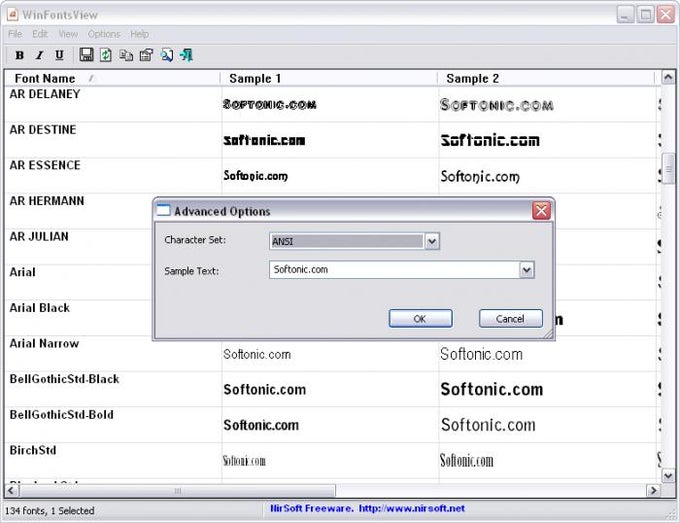Open the Help menu
The image size is (680, 523).
[x=139, y=34]
